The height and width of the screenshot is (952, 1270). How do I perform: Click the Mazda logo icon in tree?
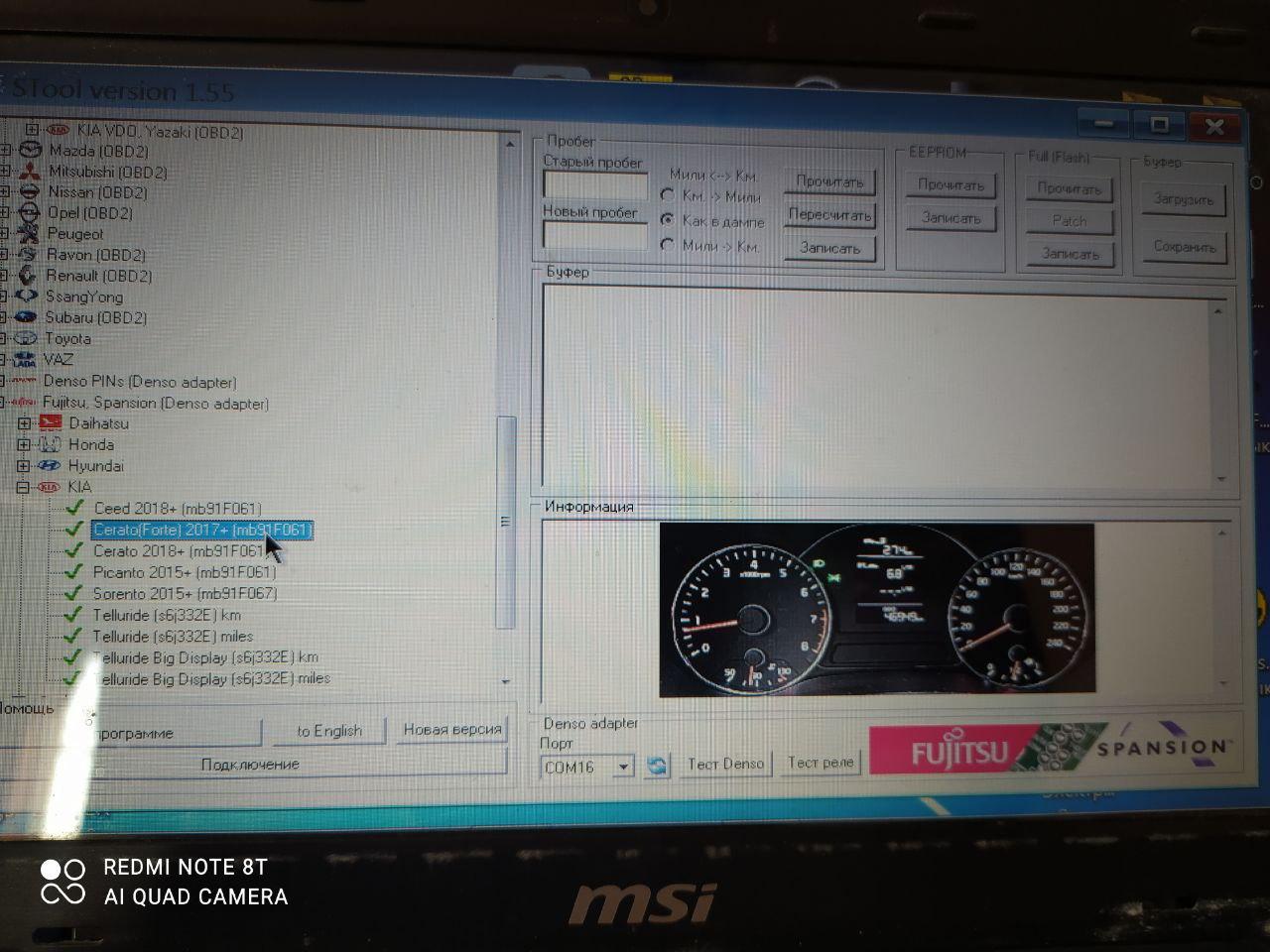click(33, 151)
